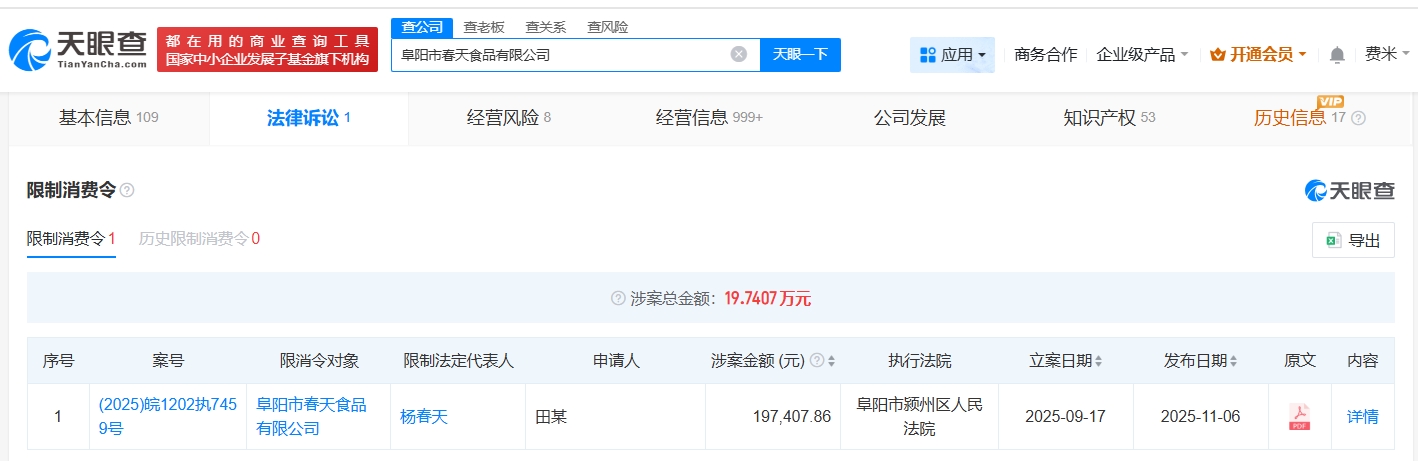Image resolution: width=1418 pixels, height=461 pixels.
Task: Select the 历史限制消费令 sub-tab
Action: pyautogui.click(x=199, y=239)
